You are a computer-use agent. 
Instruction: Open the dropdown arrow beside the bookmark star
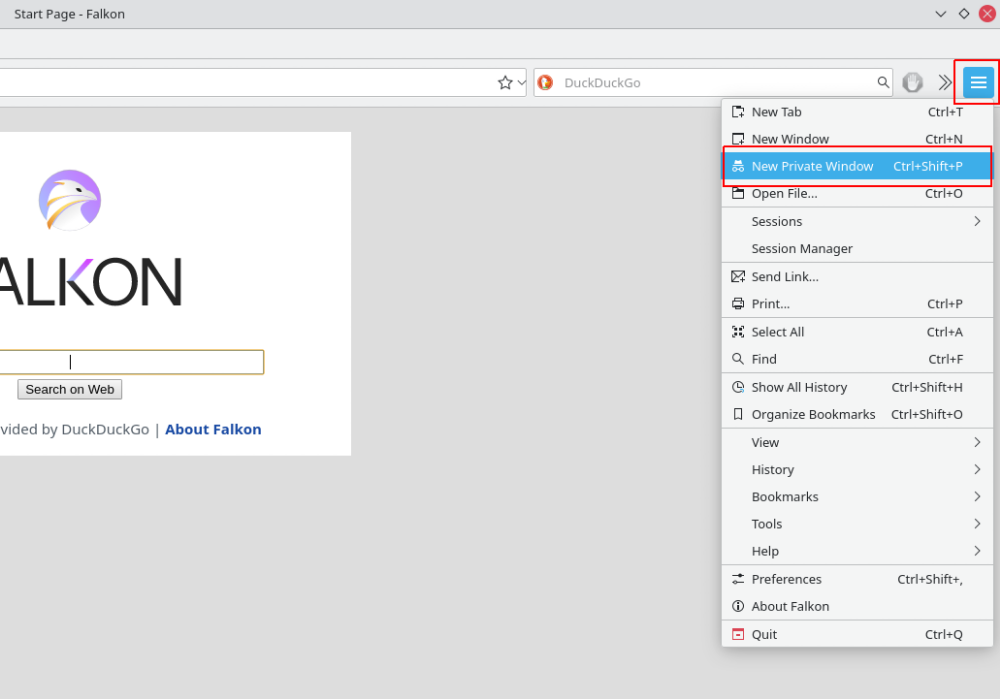click(521, 83)
